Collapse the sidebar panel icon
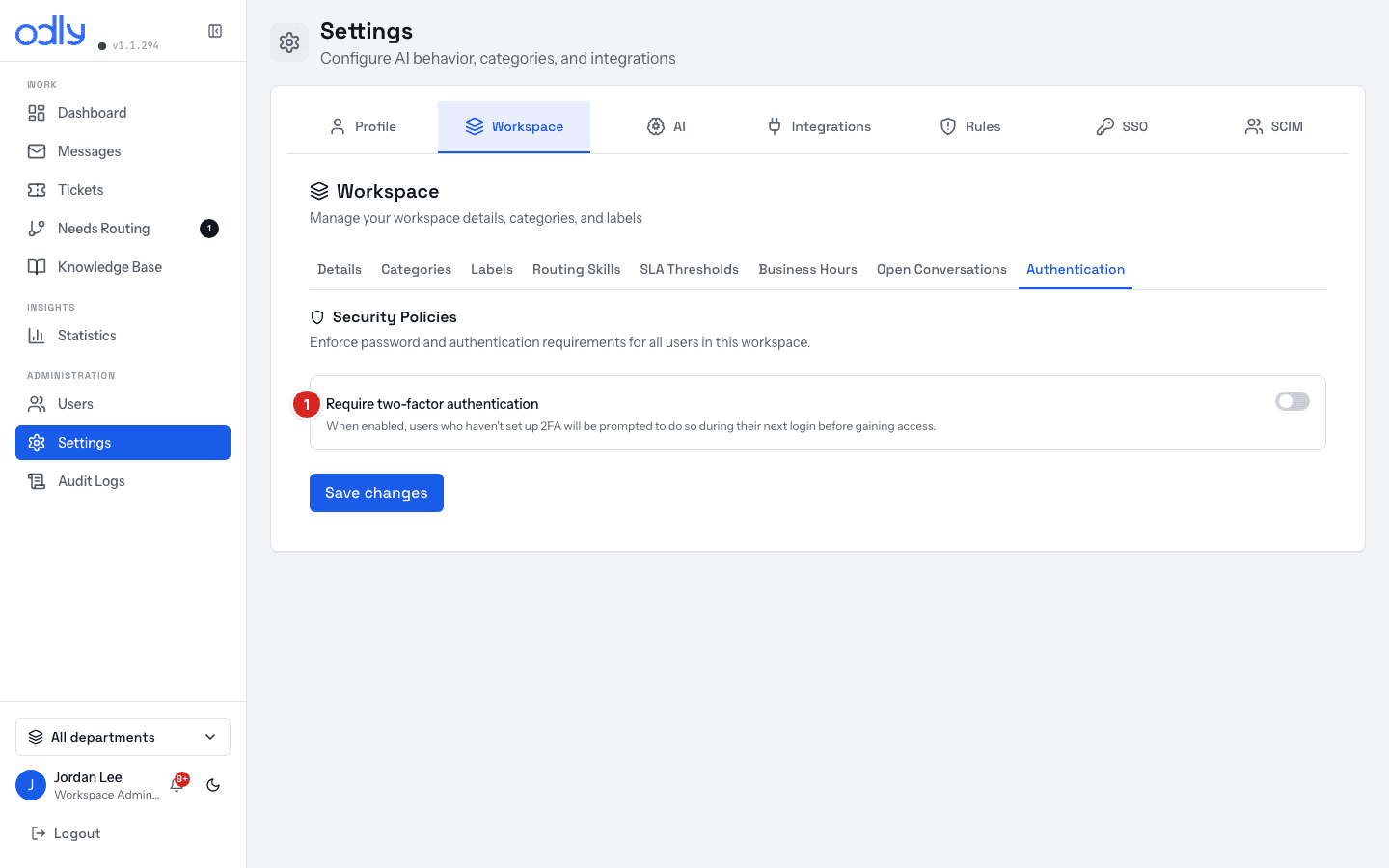The image size is (1389, 868). tap(215, 31)
